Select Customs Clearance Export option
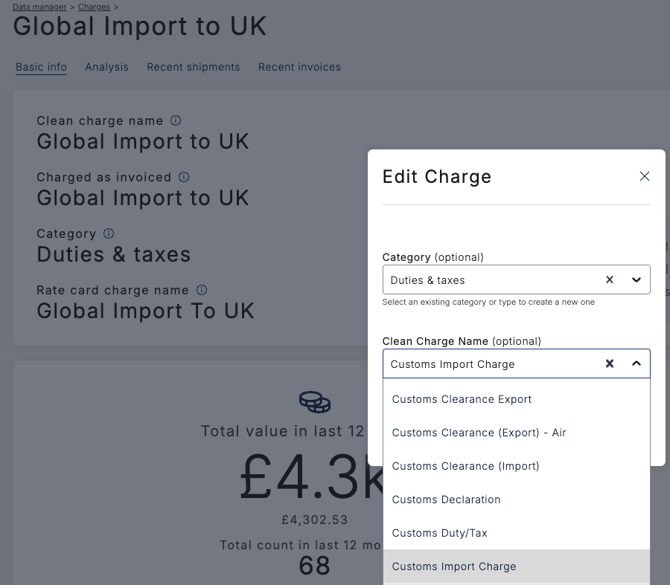Screen dimensions: 670x585 click(461, 399)
